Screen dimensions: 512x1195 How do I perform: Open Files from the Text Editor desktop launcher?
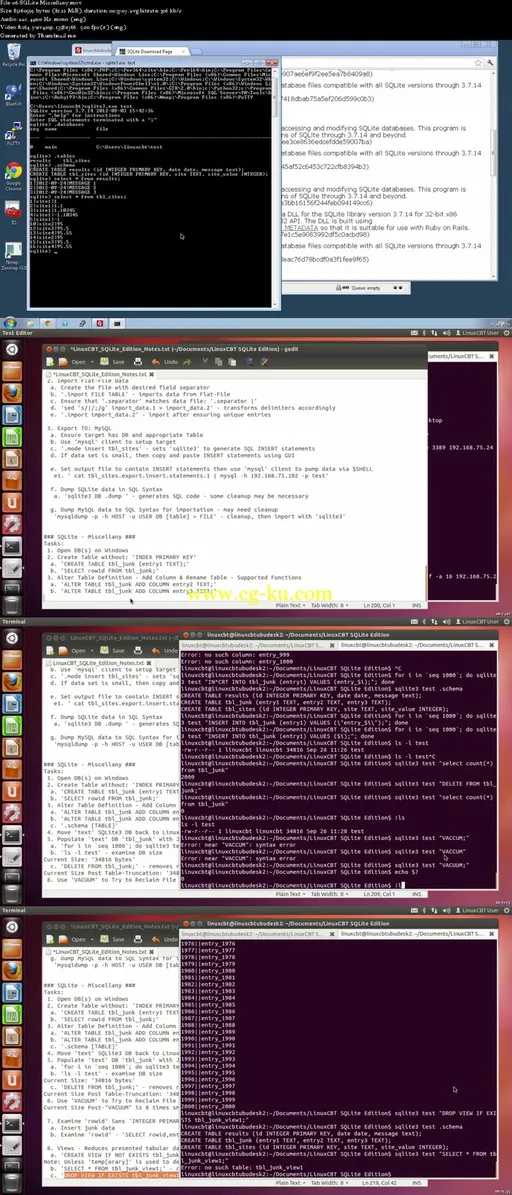click(x=11, y=372)
